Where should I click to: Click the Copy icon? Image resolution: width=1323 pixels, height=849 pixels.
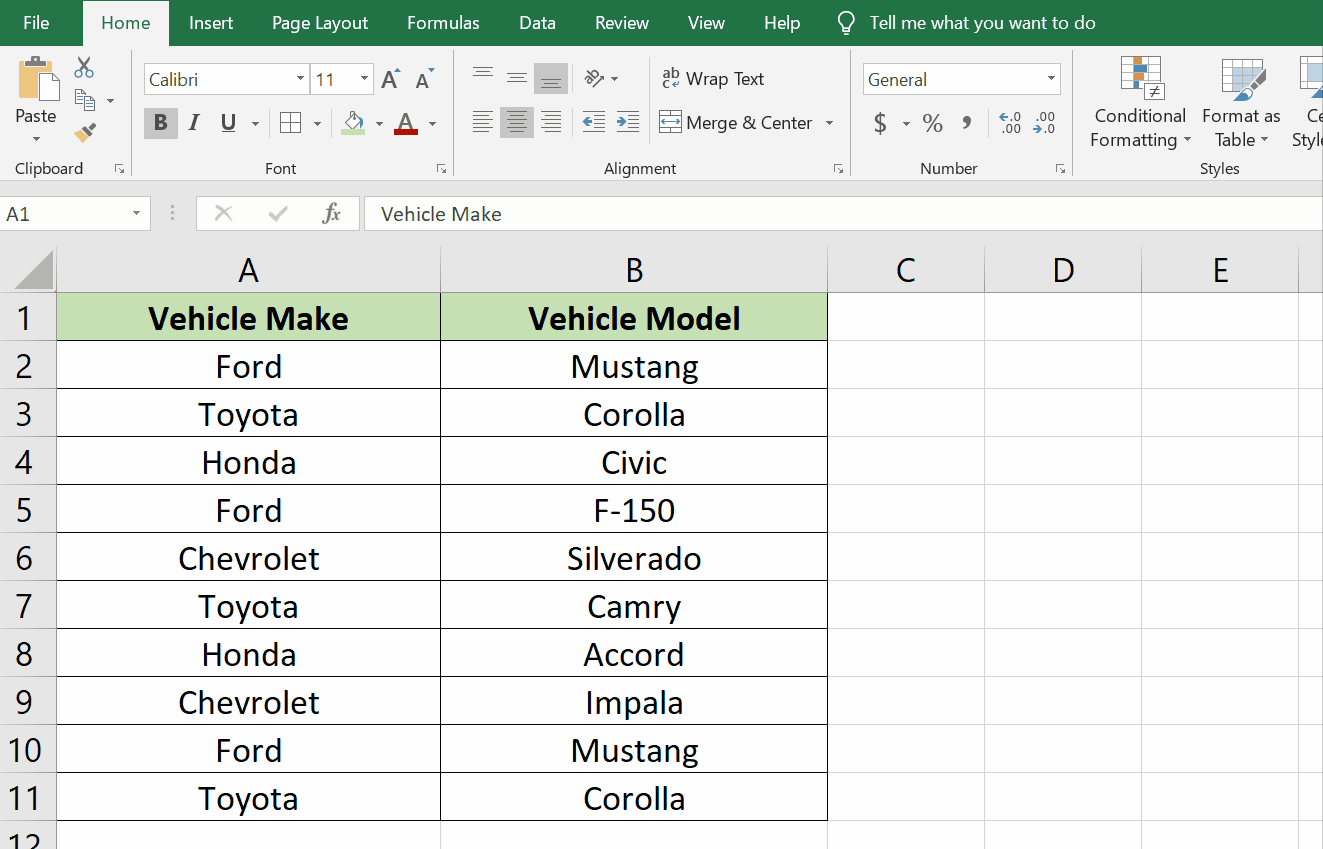point(85,100)
